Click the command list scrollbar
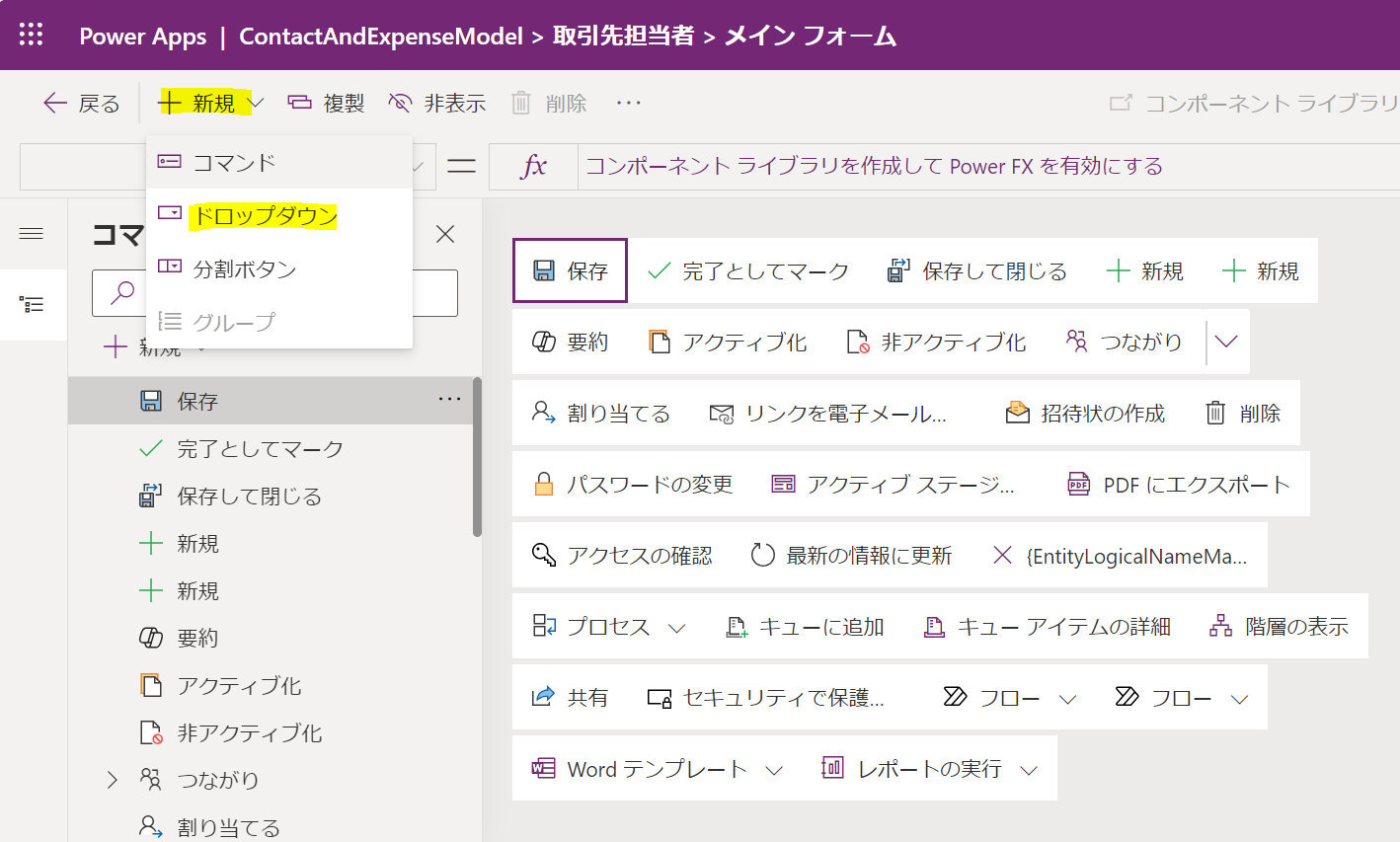 (x=478, y=456)
